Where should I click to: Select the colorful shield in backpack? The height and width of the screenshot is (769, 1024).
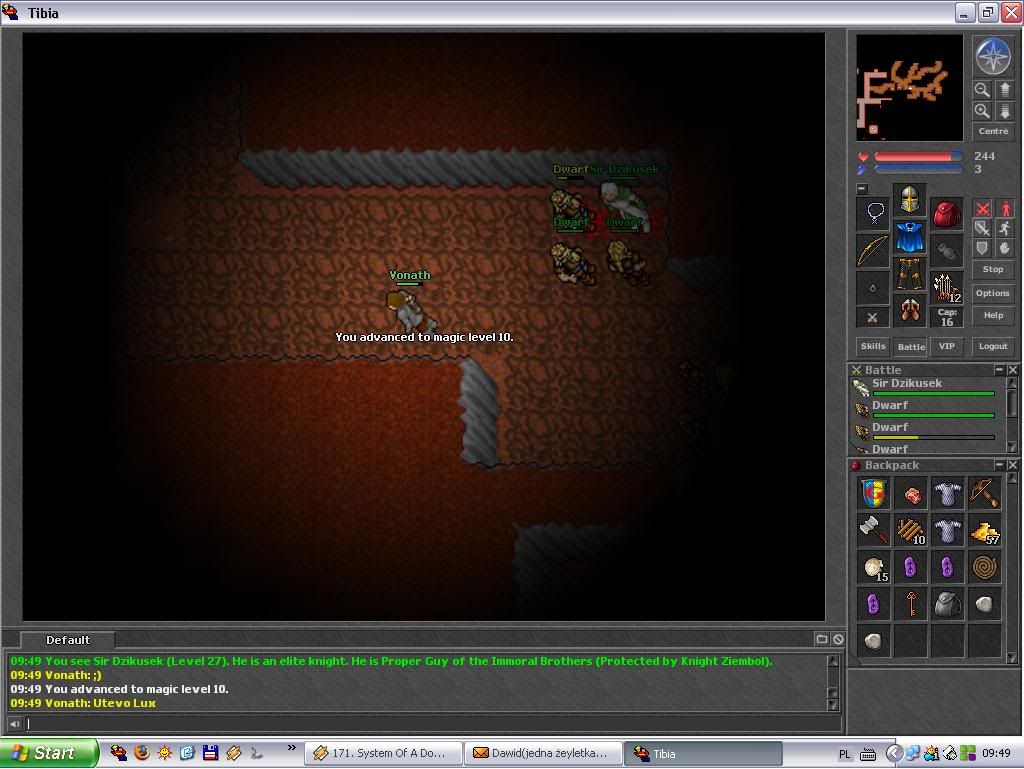click(x=873, y=494)
